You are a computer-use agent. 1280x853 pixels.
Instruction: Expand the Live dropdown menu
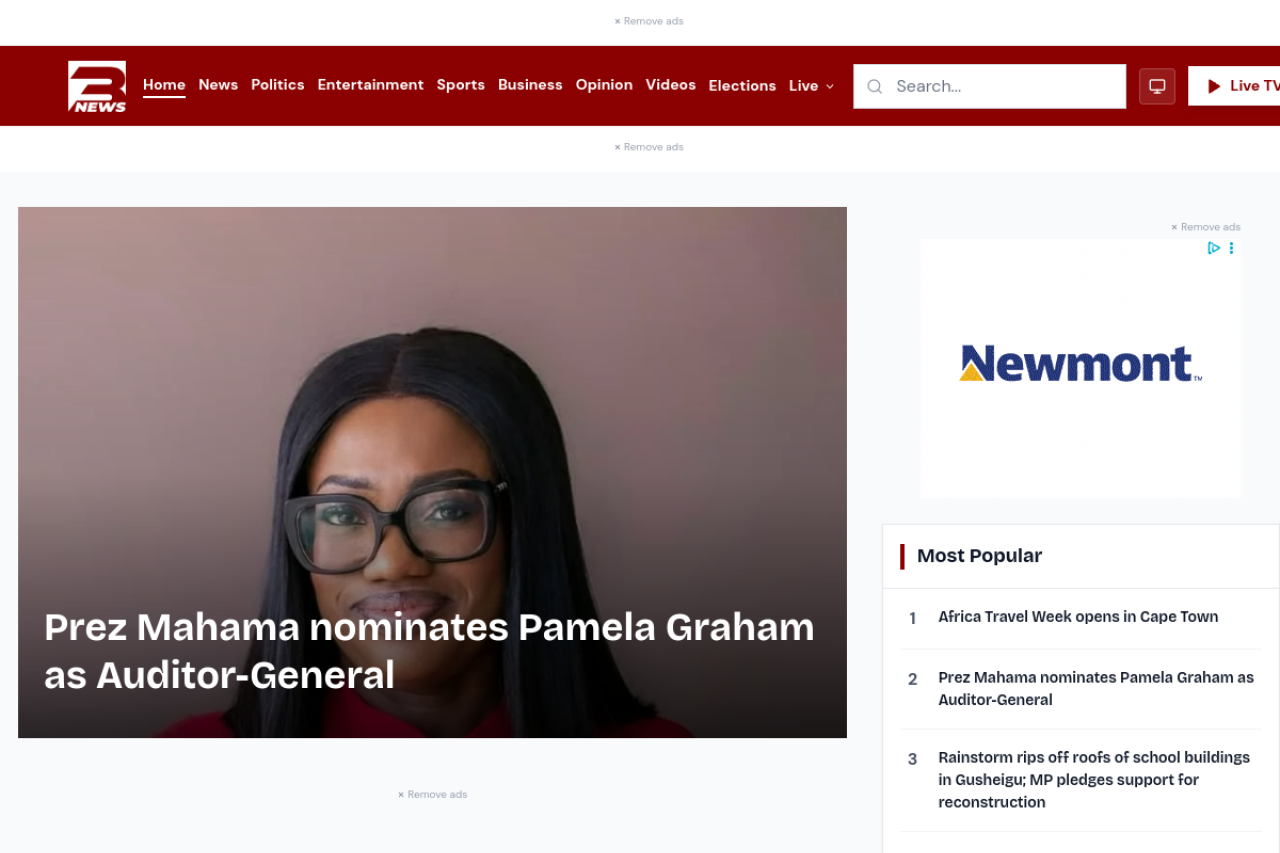(x=811, y=86)
